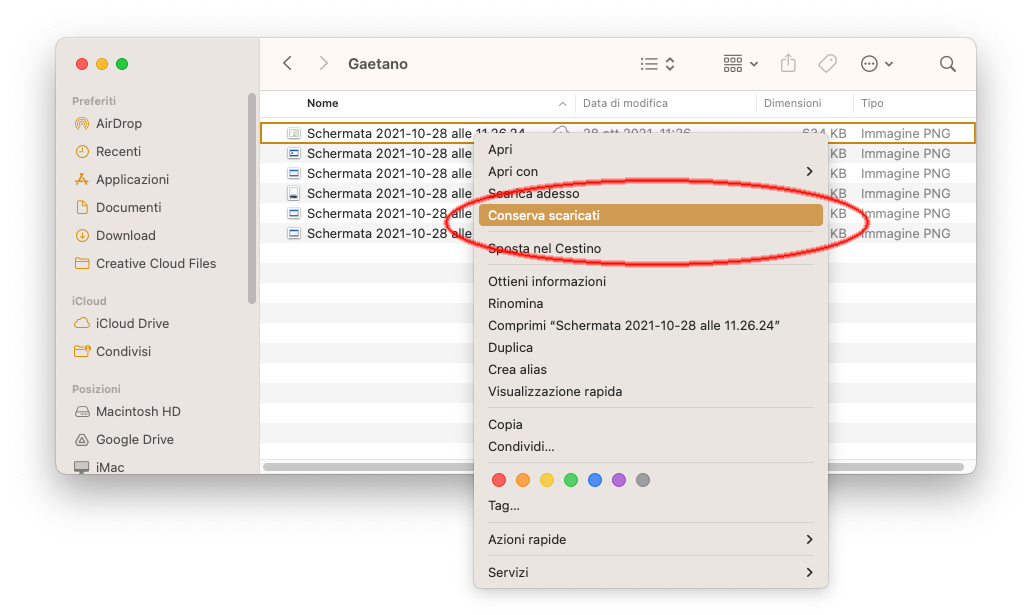Select iMac location
This screenshot has height=615, width=1032.
pyautogui.click(x=99, y=467)
